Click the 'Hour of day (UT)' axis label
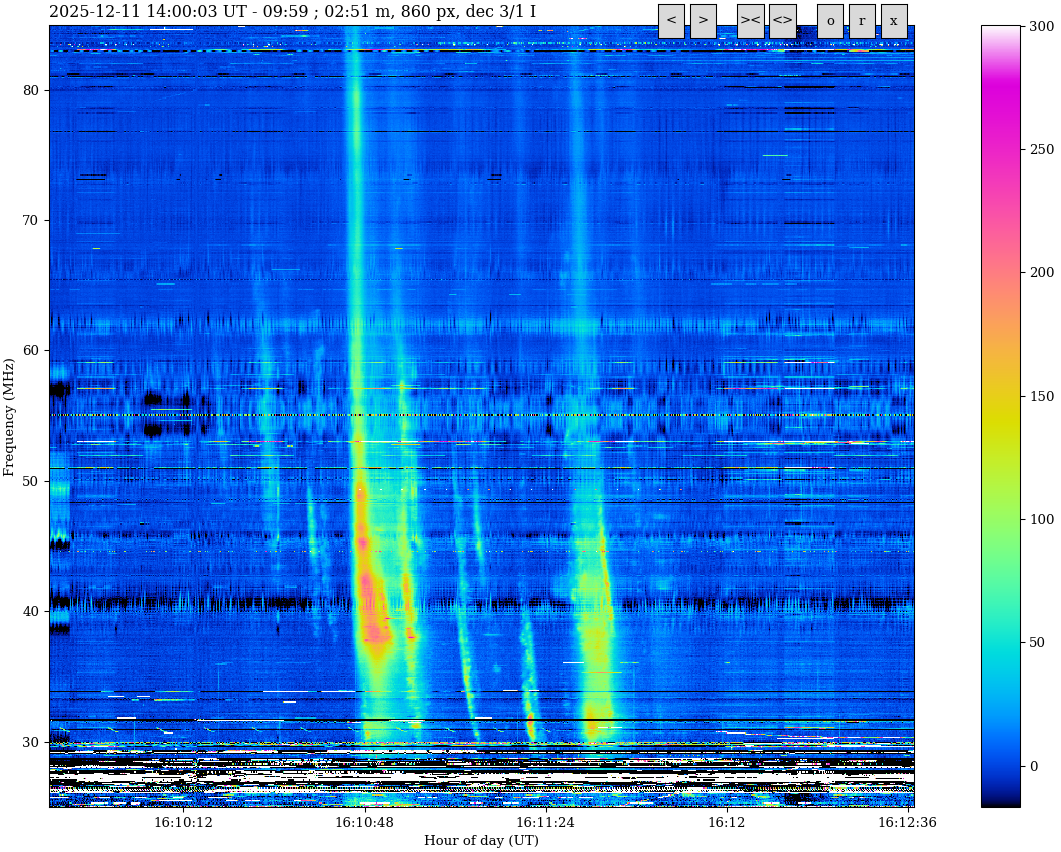This screenshot has height=852, width=1061. click(x=481, y=841)
